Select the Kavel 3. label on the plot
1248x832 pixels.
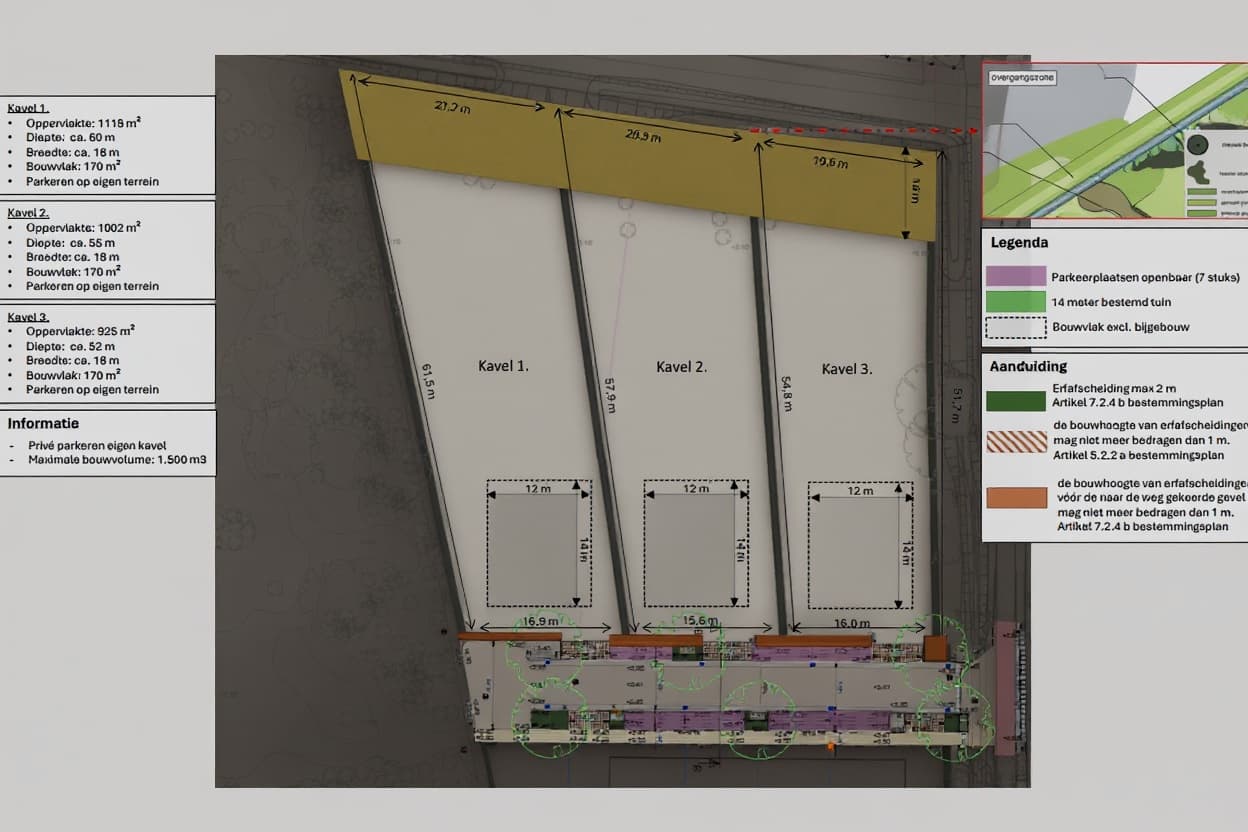(x=846, y=369)
